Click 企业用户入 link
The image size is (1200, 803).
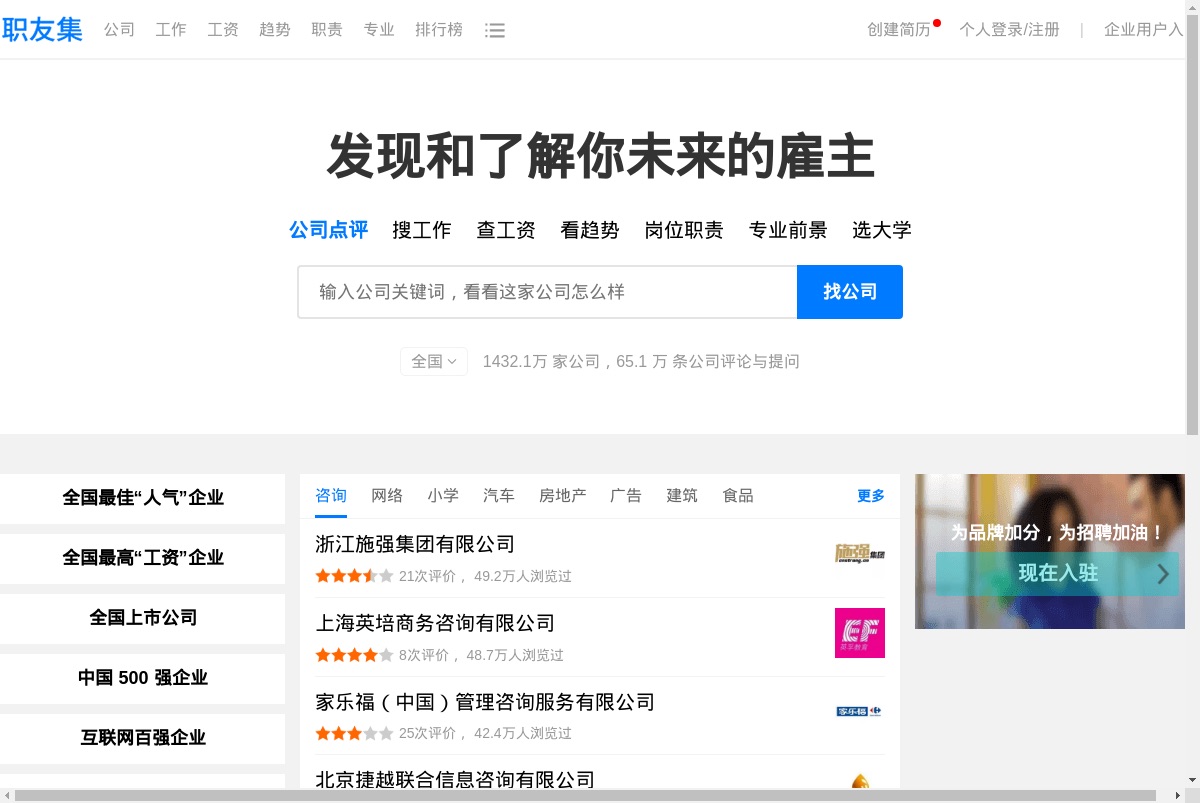click(x=1143, y=30)
